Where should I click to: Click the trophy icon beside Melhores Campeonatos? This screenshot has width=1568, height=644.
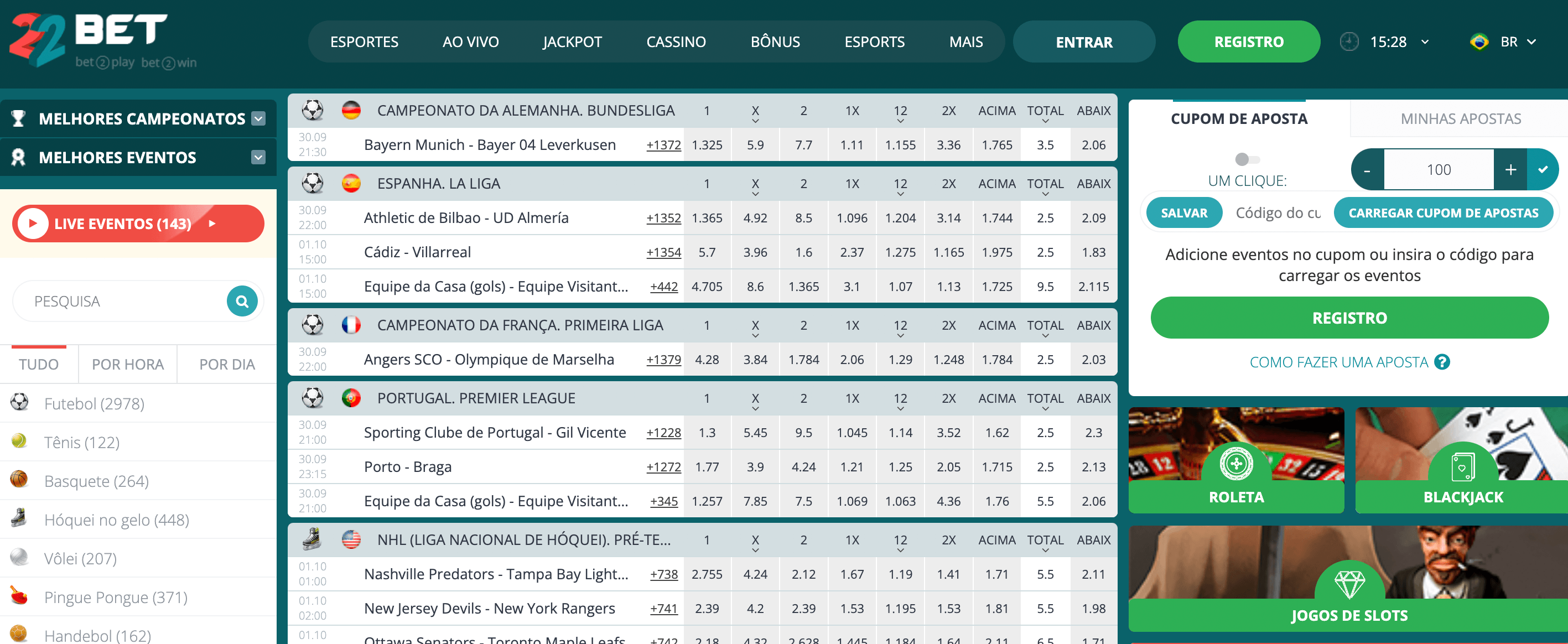(x=18, y=119)
